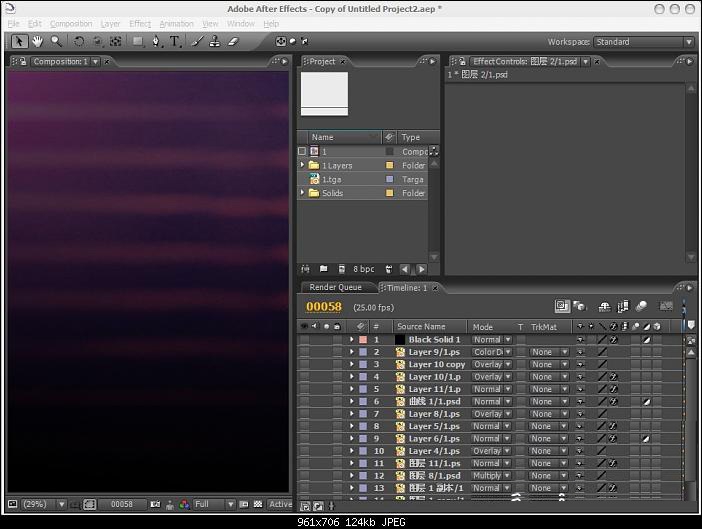
Task: Expand layer 12 properties triangle
Action: pyautogui.click(x=352, y=476)
